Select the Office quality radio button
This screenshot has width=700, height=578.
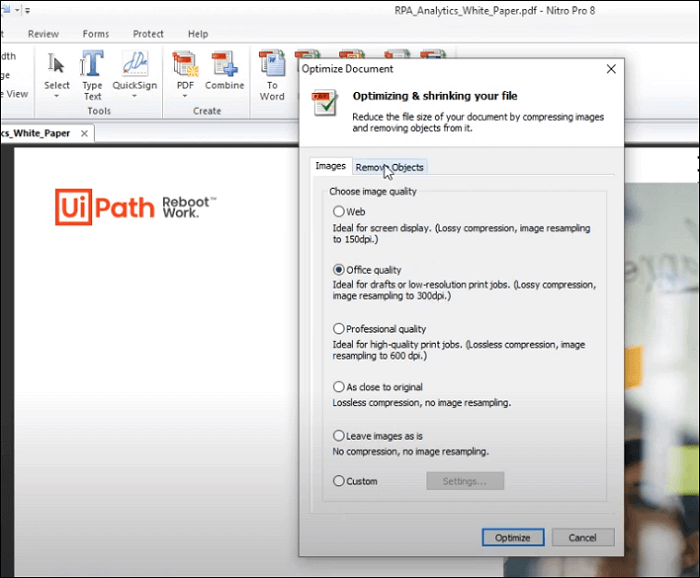[x=339, y=270]
